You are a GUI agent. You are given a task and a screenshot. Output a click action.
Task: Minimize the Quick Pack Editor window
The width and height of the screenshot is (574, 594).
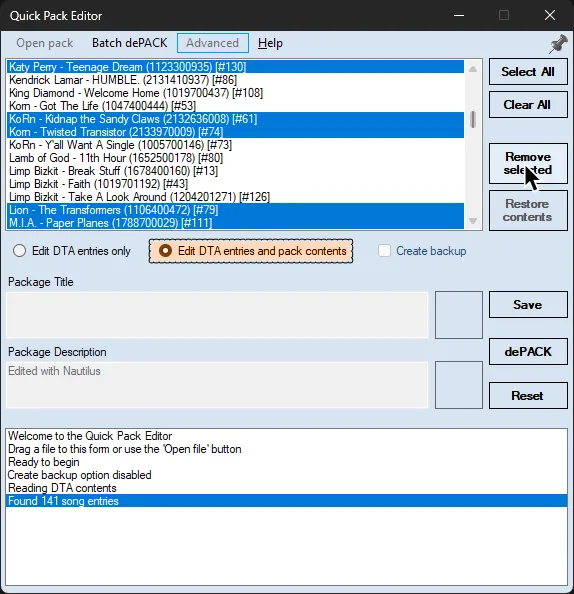pos(459,16)
